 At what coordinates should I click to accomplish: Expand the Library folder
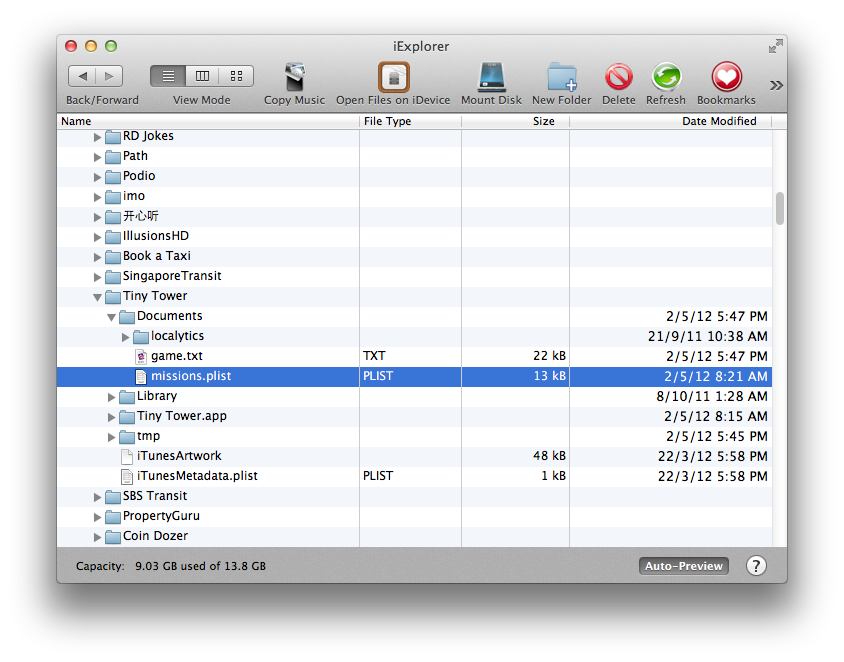[x=111, y=397]
